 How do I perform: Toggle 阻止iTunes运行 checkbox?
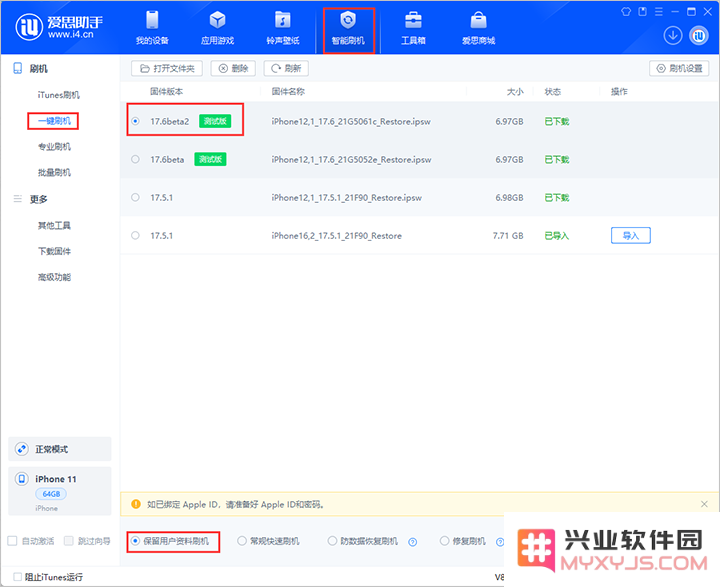coord(17,577)
